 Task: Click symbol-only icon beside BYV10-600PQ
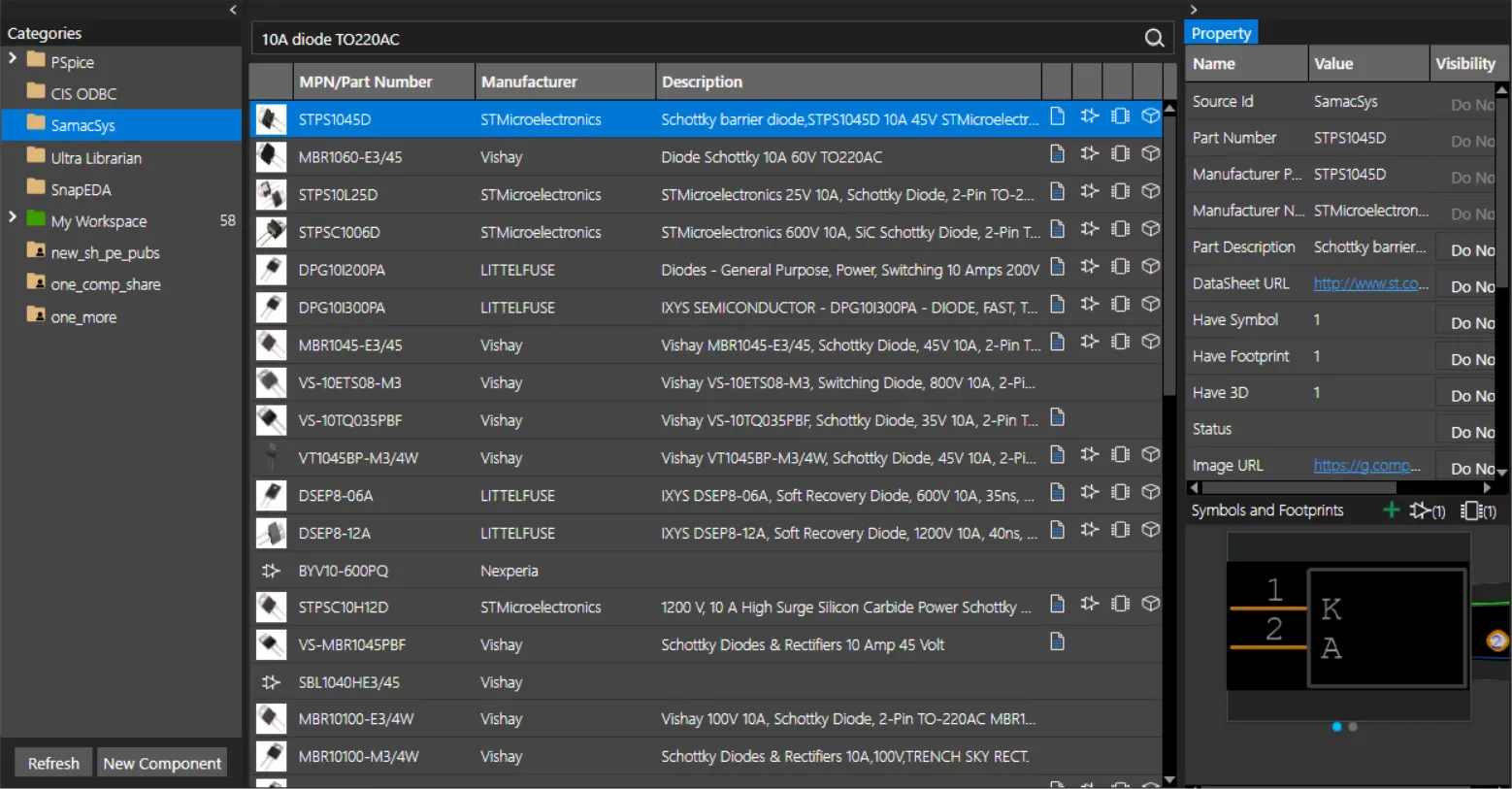271,571
